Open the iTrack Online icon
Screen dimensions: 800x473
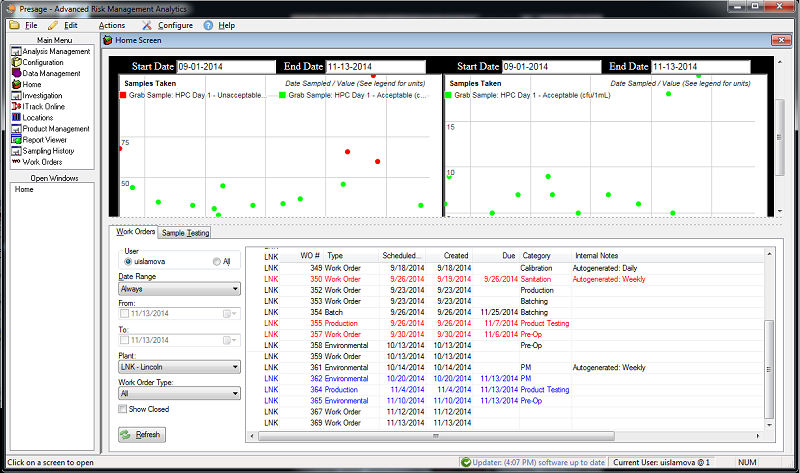pyautogui.click(x=16, y=106)
